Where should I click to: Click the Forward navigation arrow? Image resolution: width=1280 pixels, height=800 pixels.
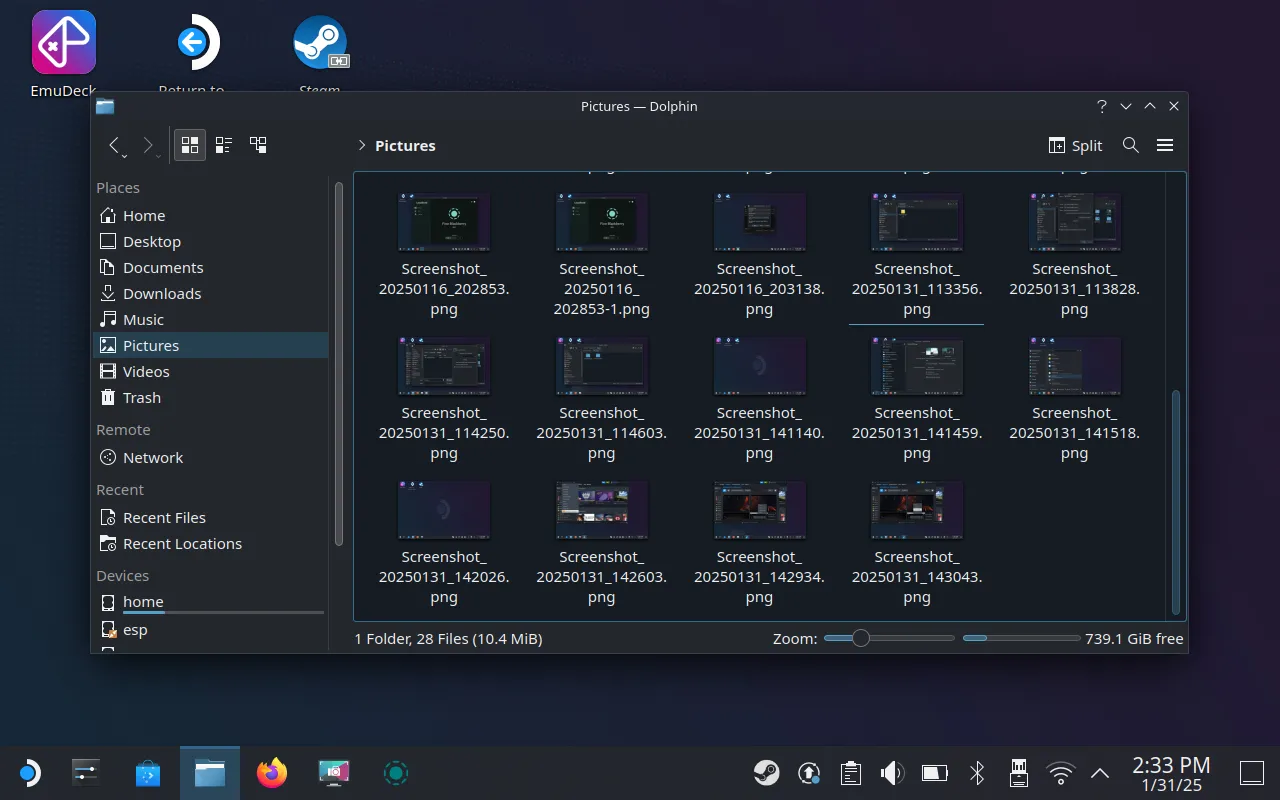(148, 145)
